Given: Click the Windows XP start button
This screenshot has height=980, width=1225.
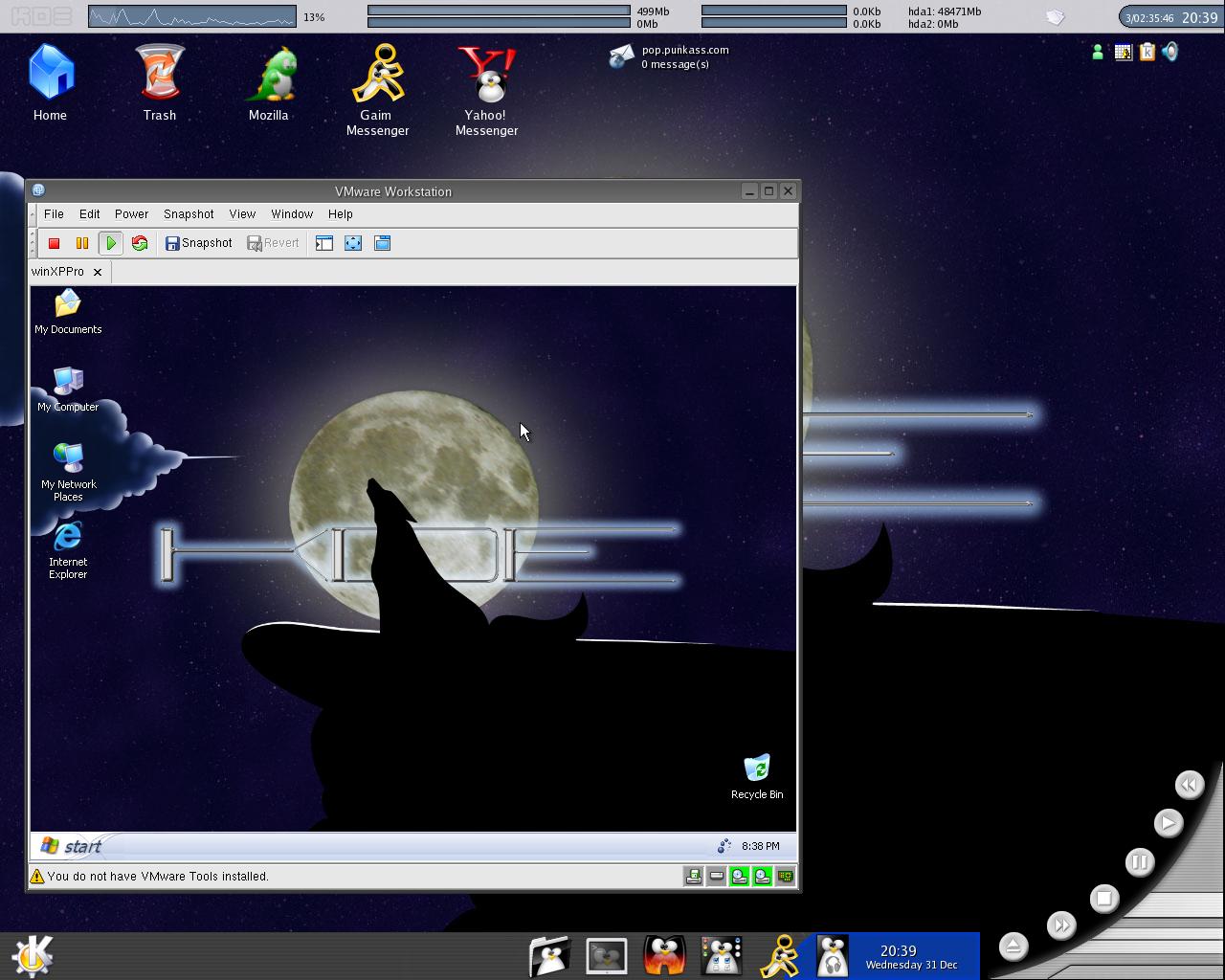Looking at the screenshot, I should [x=71, y=846].
